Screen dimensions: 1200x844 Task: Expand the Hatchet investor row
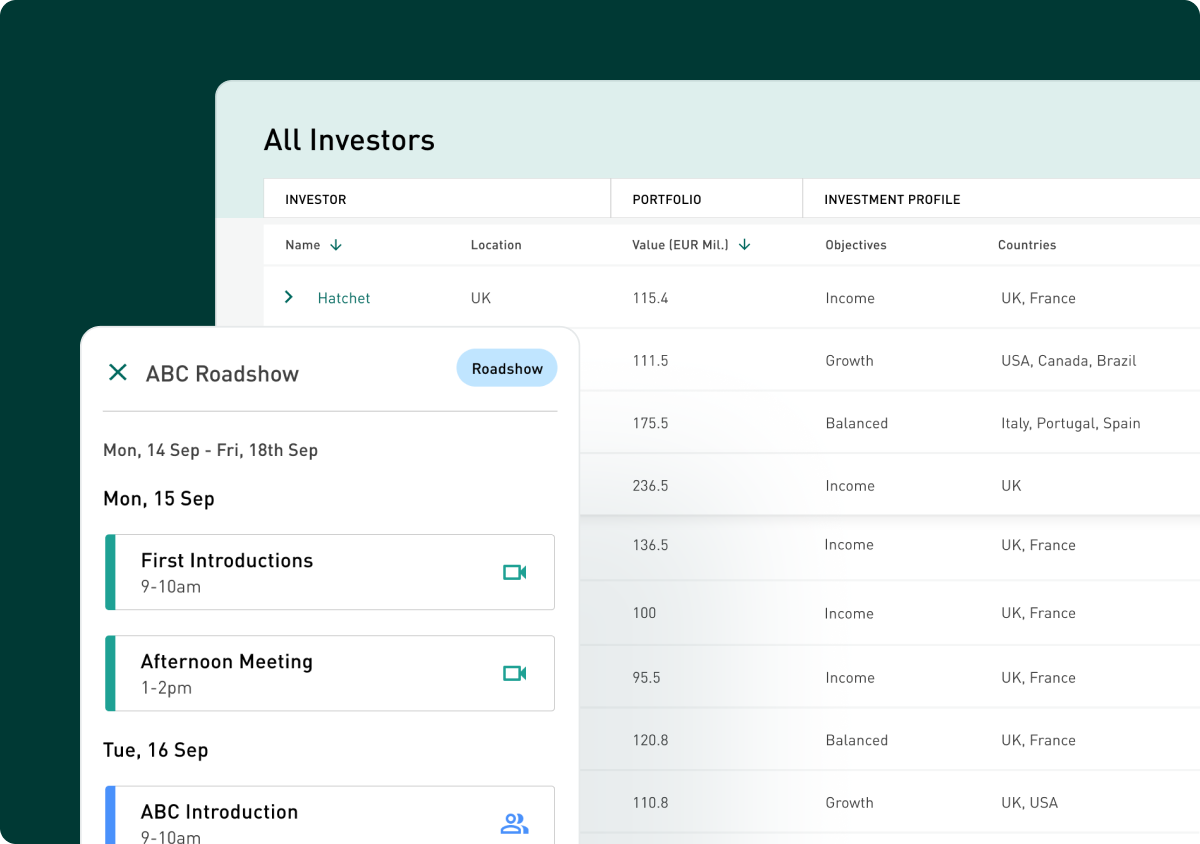pos(289,297)
